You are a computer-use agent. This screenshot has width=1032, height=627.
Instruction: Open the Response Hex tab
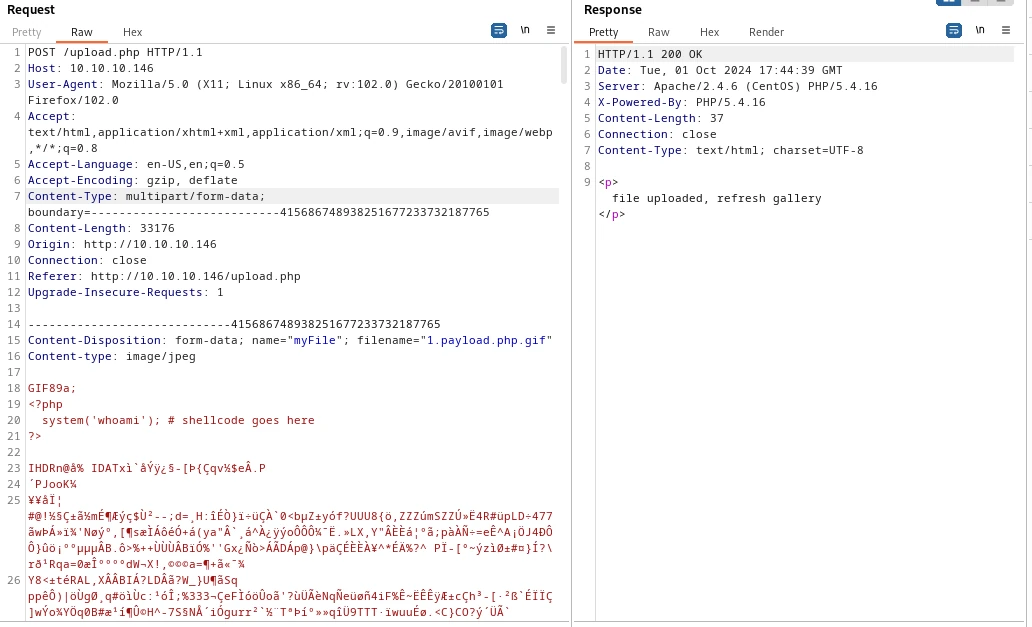click(x=710, y=32)
